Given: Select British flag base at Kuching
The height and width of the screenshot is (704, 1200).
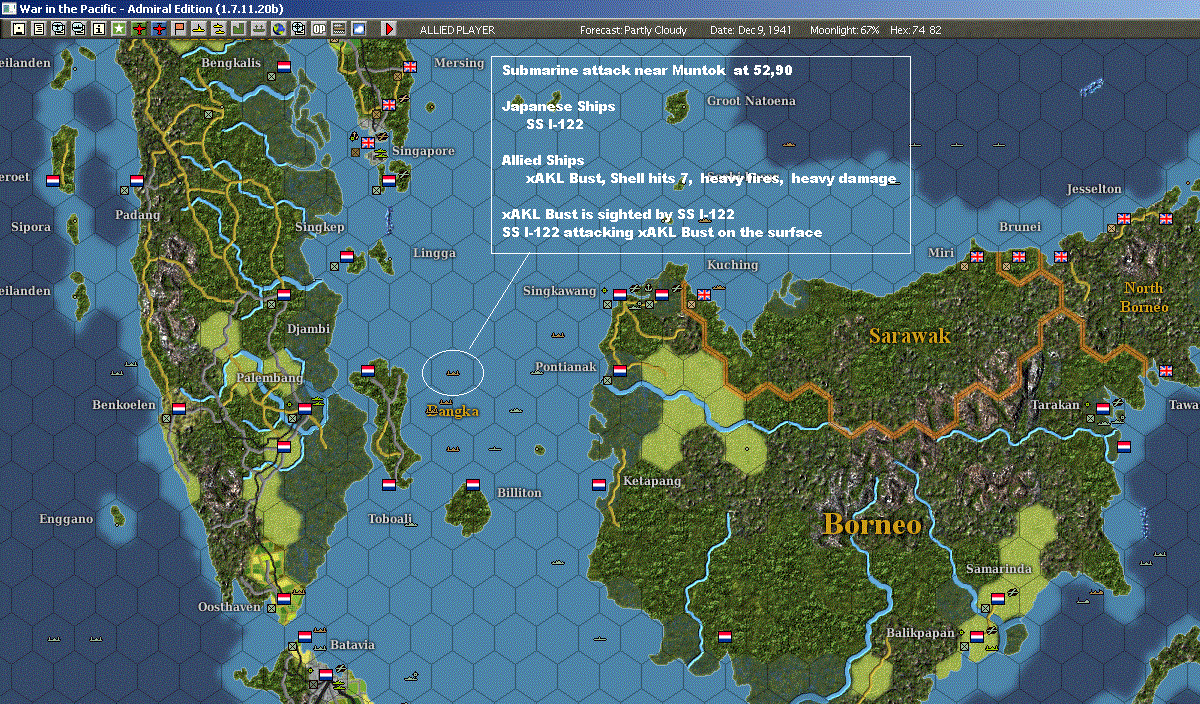Looking at the screenshot, I should 703,294.
